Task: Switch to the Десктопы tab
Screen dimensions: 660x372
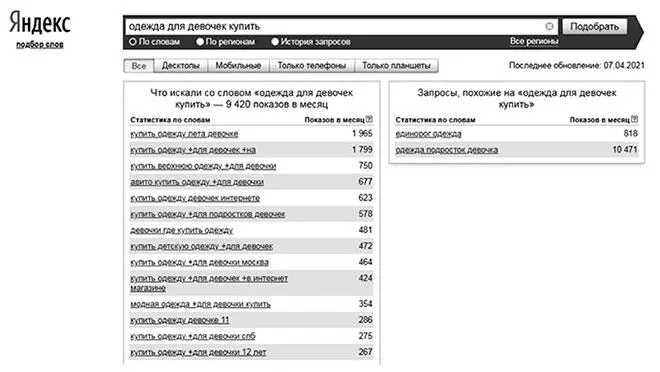Action: point(181,66)
